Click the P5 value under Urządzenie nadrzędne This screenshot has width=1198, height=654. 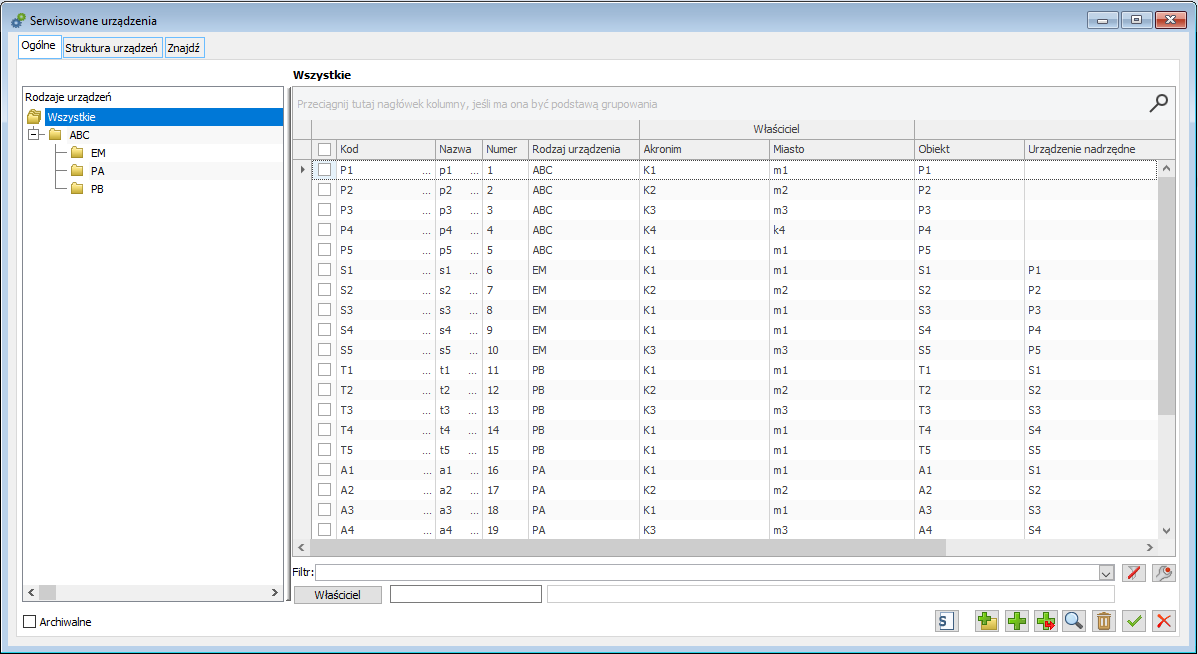1034,350
